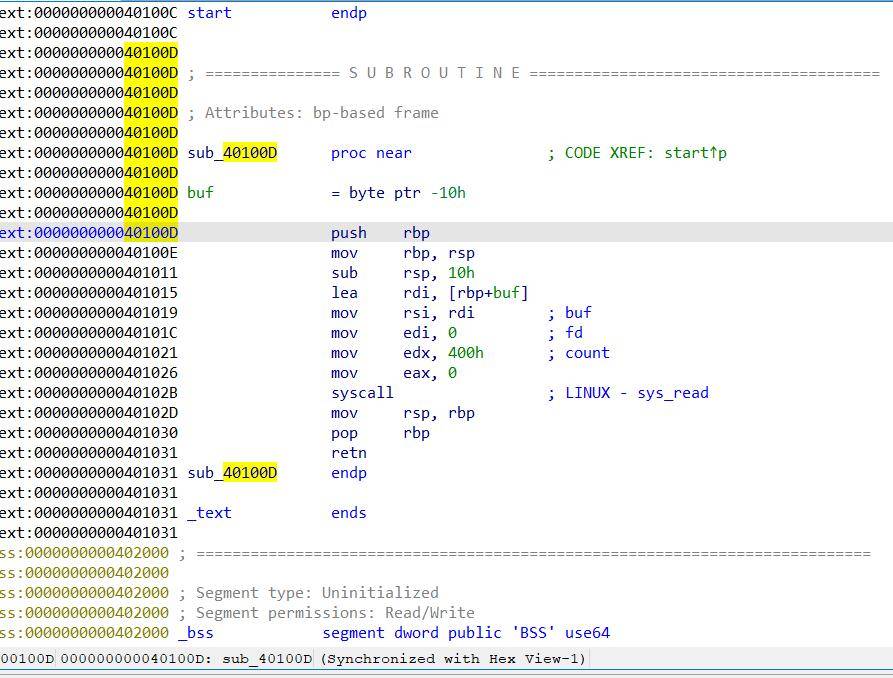The width and height of the screenshot is (893, 678).
Task: Click the "Attributes: bp-based frame" comment
Action: [321, 113]
